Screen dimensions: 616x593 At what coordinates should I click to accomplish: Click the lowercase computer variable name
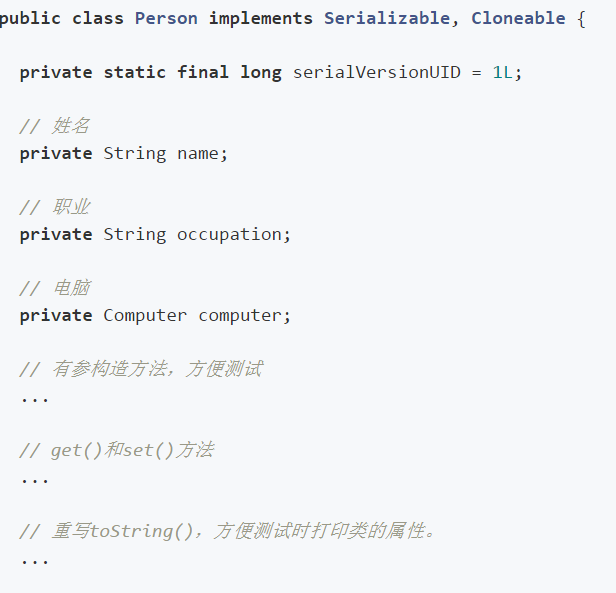tap(245, 316)
